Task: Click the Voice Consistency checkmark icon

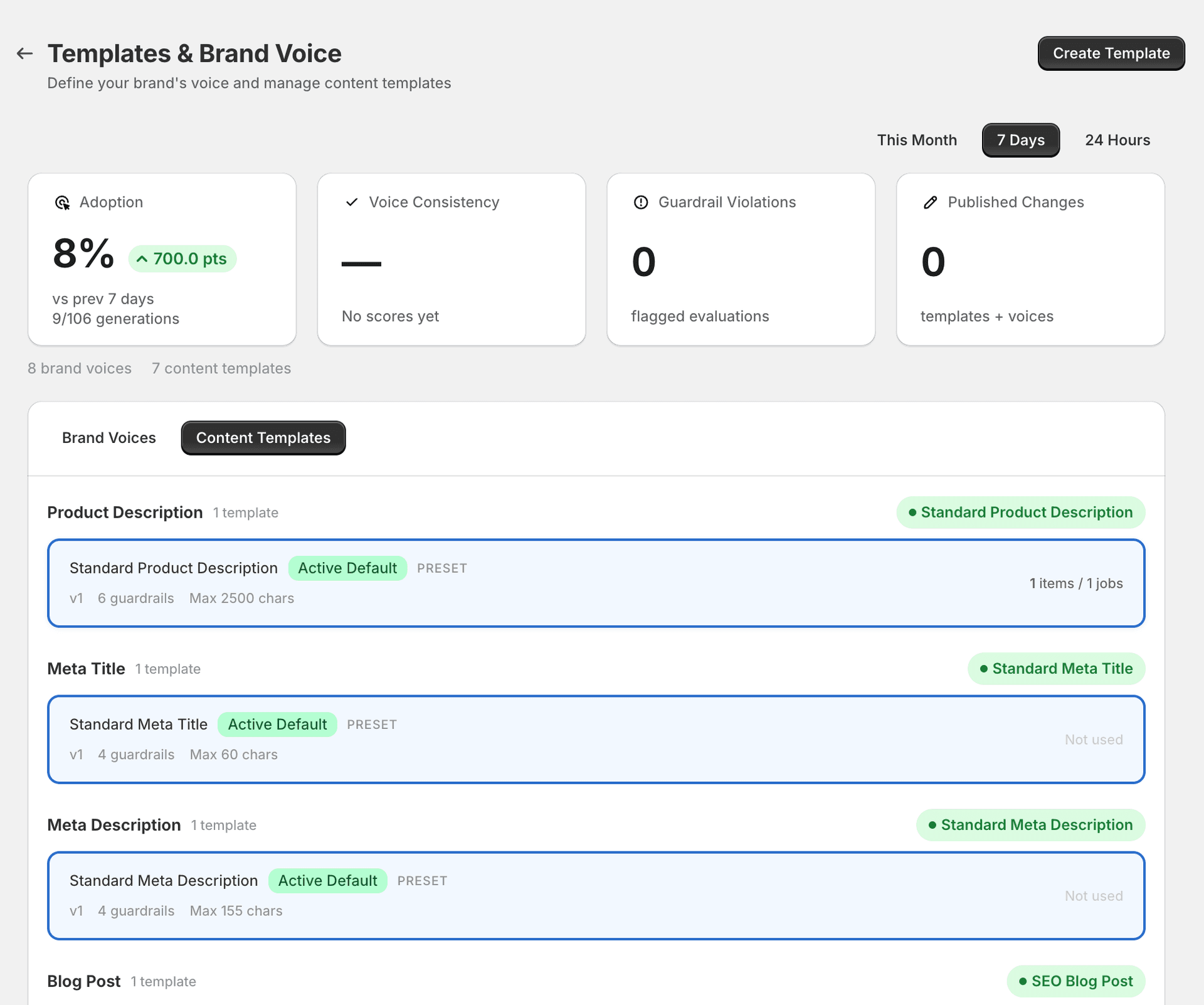Action: click(352, 202)
